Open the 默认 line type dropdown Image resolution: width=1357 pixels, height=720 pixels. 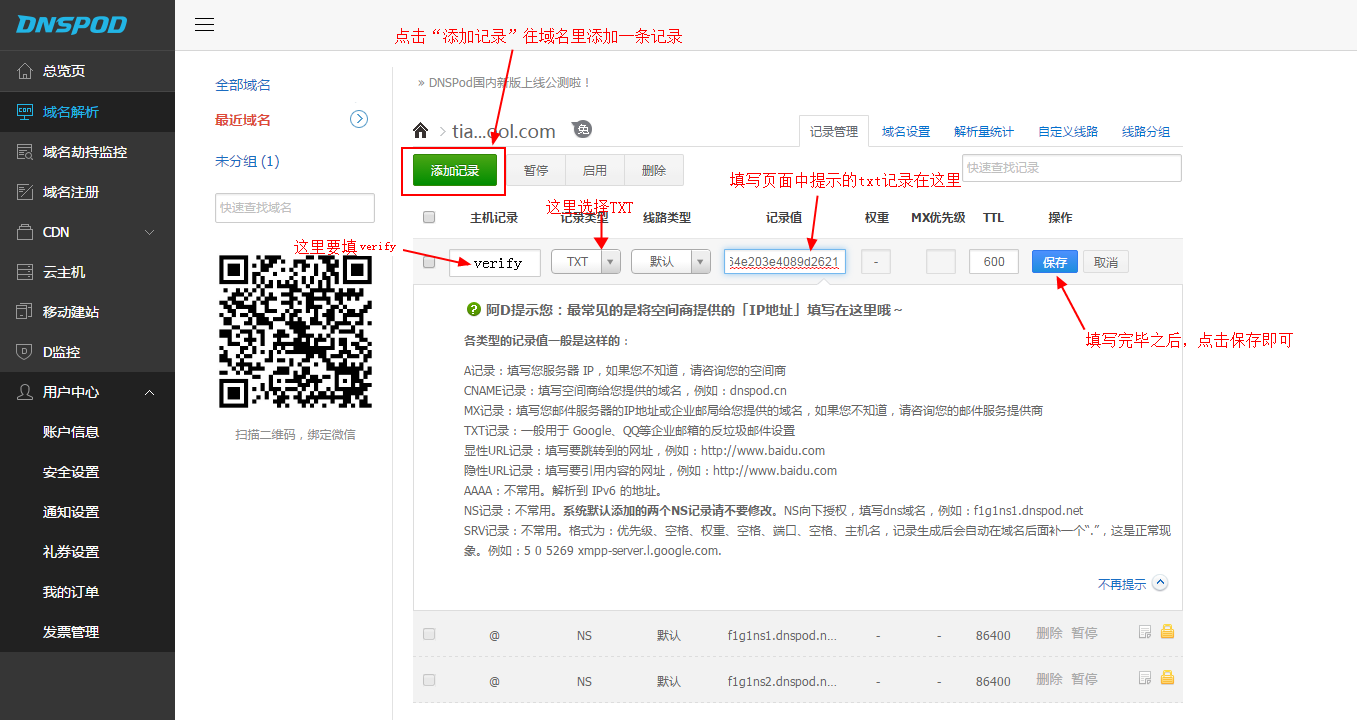point(671,262)
